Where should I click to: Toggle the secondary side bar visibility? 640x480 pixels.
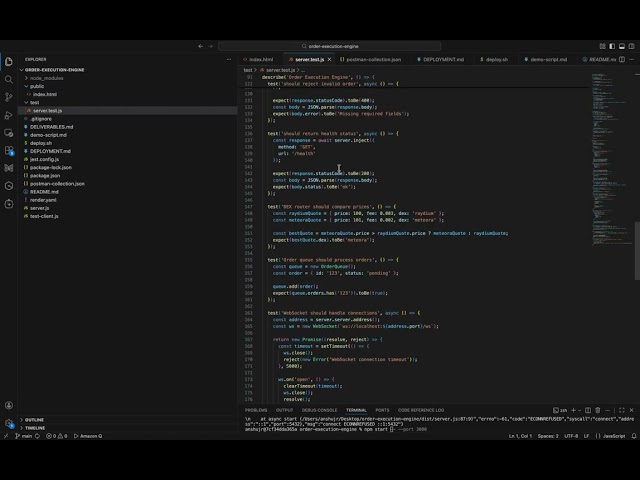[631, 46]
